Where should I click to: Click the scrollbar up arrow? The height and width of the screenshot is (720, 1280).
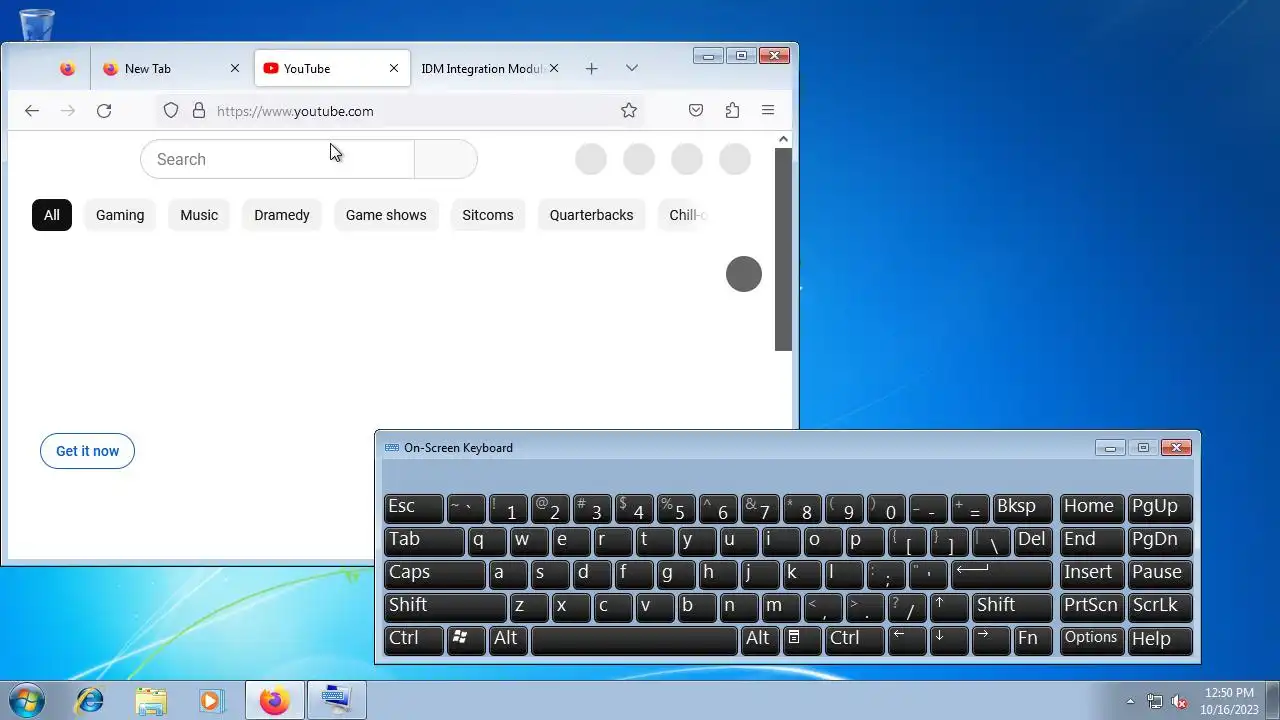coord(783,139)
